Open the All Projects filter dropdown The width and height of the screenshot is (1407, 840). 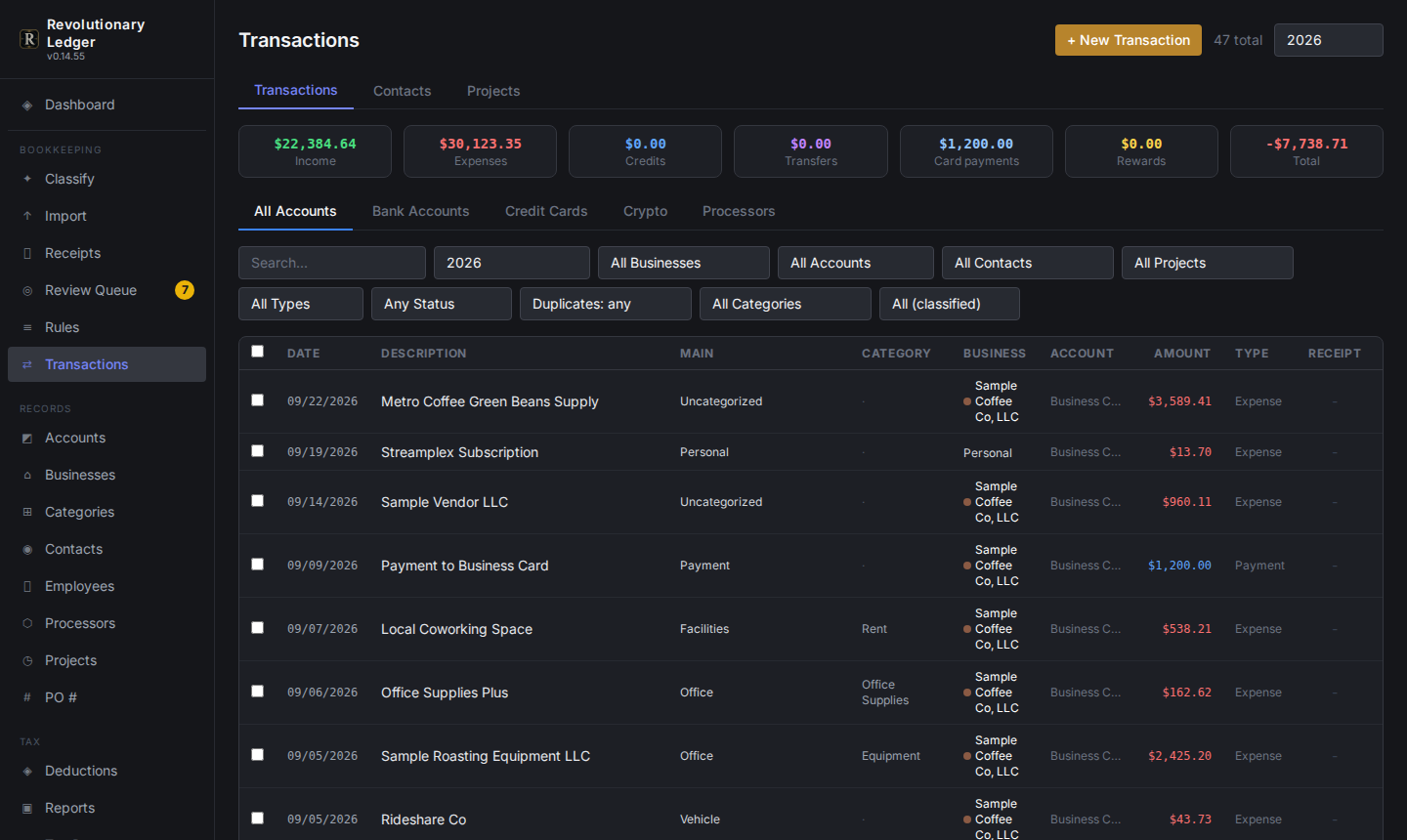[x=1208, y=263]
